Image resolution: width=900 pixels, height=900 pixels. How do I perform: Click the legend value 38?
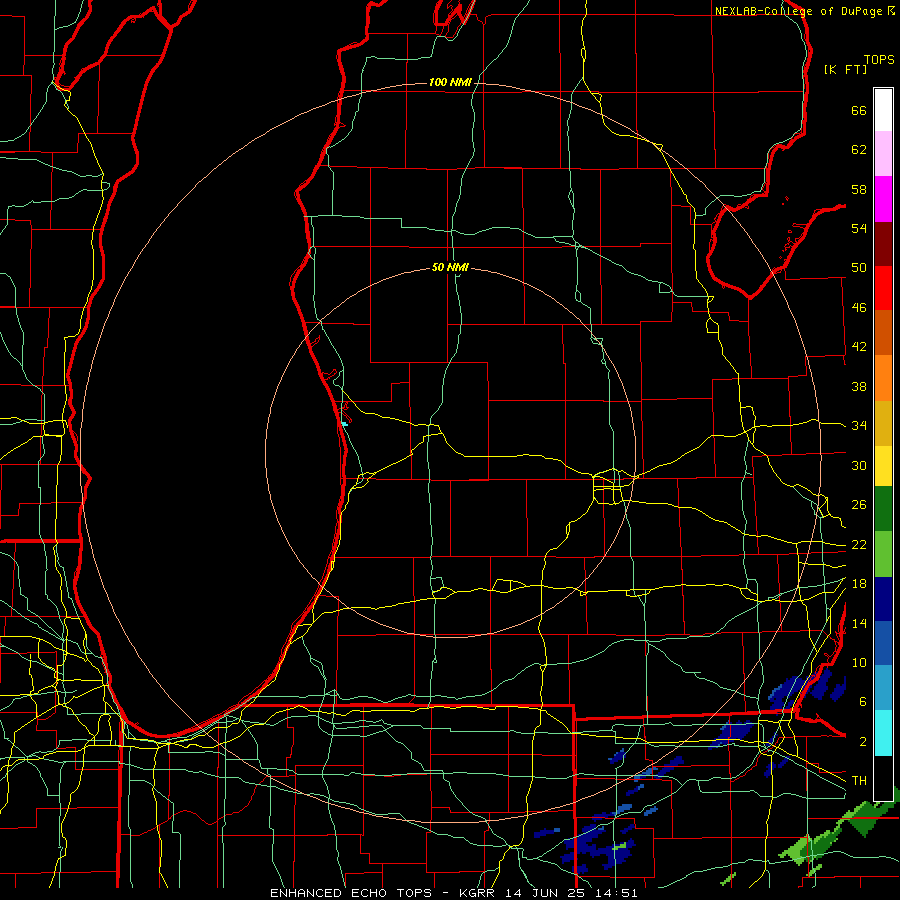click(x=859, y=387)
